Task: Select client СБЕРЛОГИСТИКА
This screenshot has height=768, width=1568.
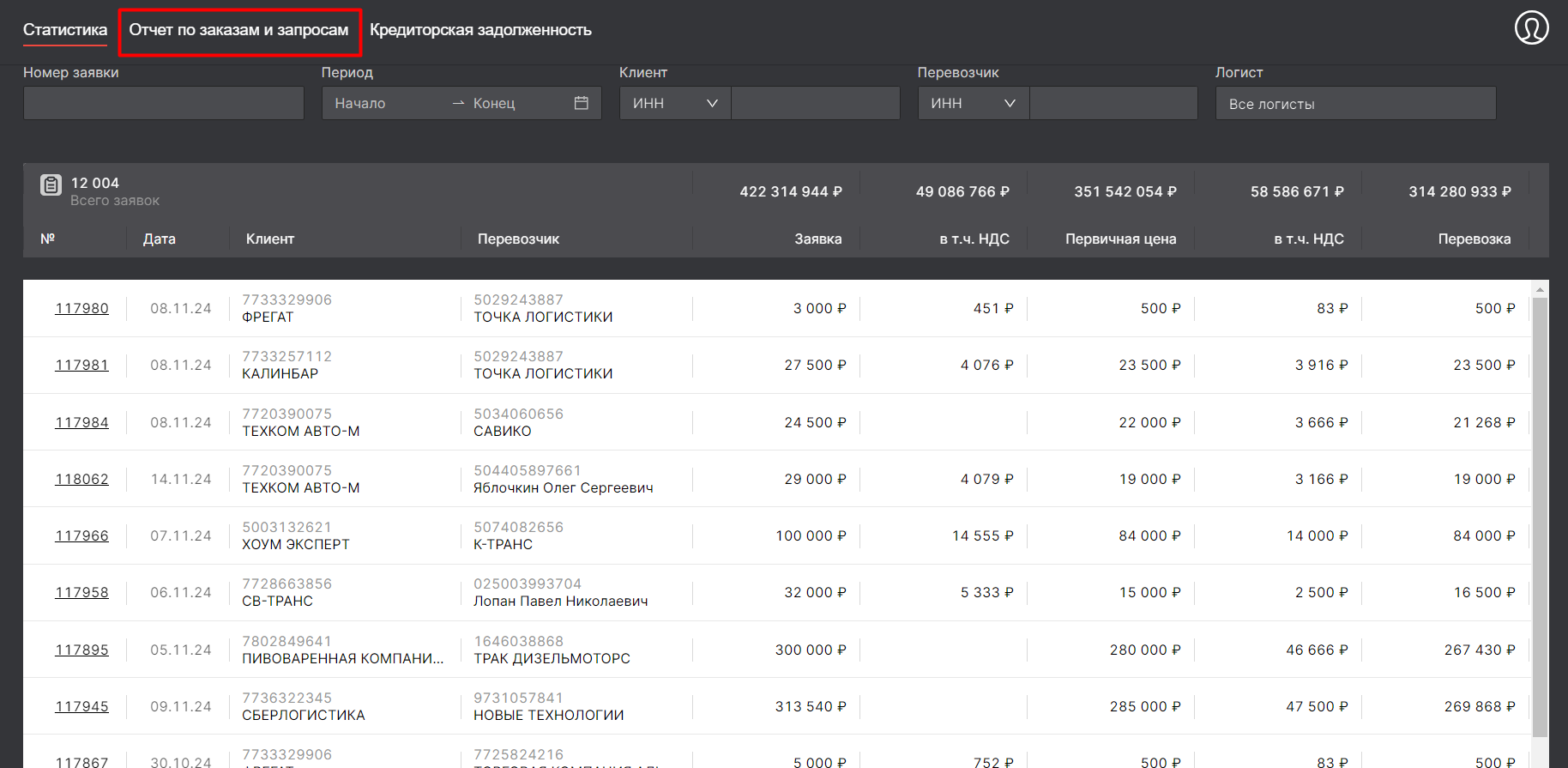Action: (304, 715)
